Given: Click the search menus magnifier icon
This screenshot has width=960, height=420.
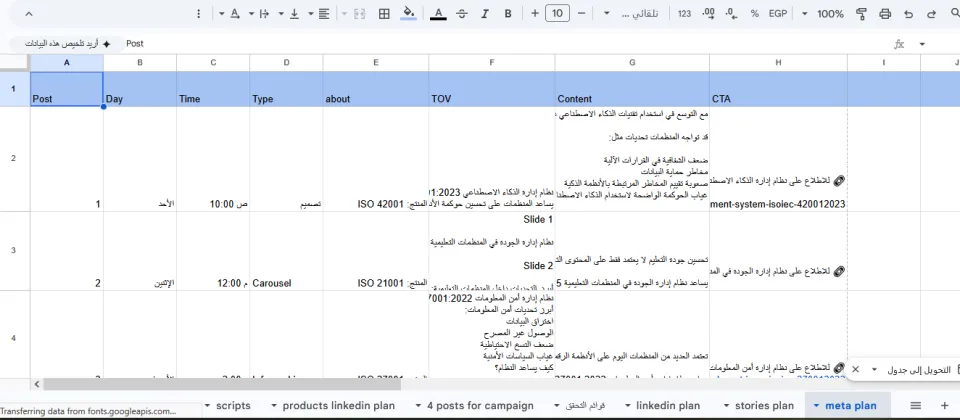Looking at the screenshot, I should [x=954, y=13].
